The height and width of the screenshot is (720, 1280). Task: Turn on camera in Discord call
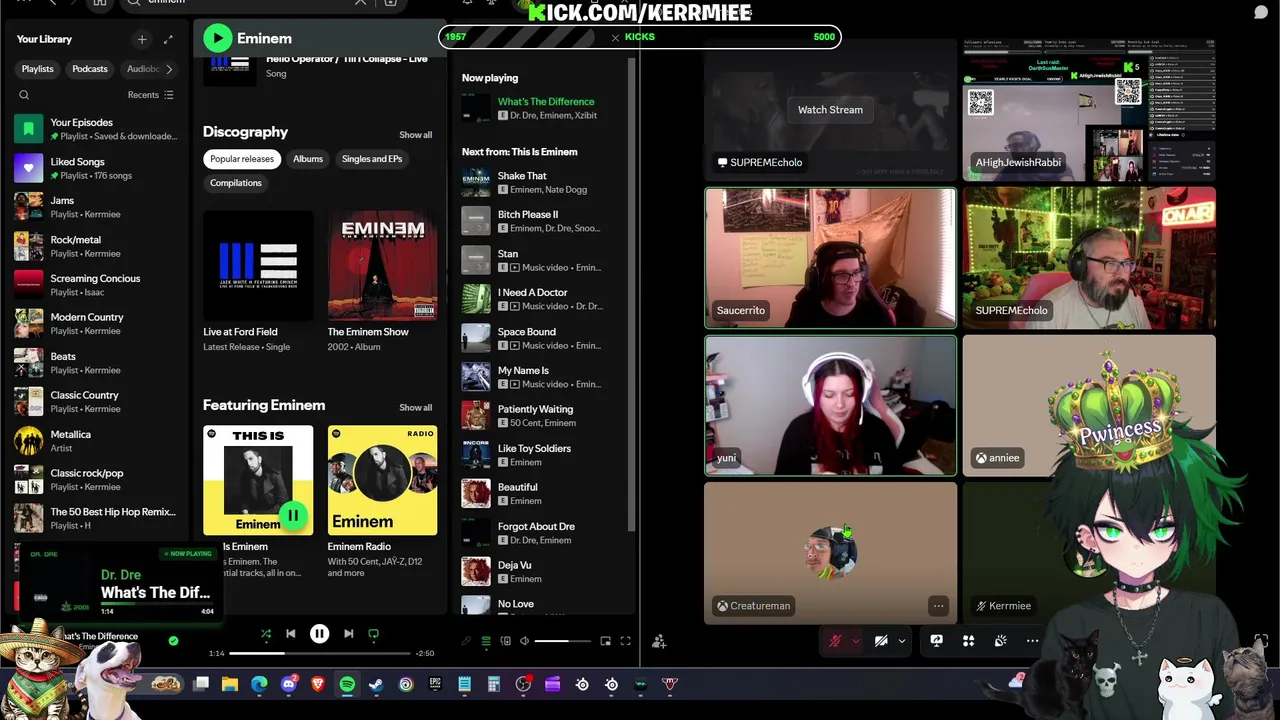tap(881, 641)
